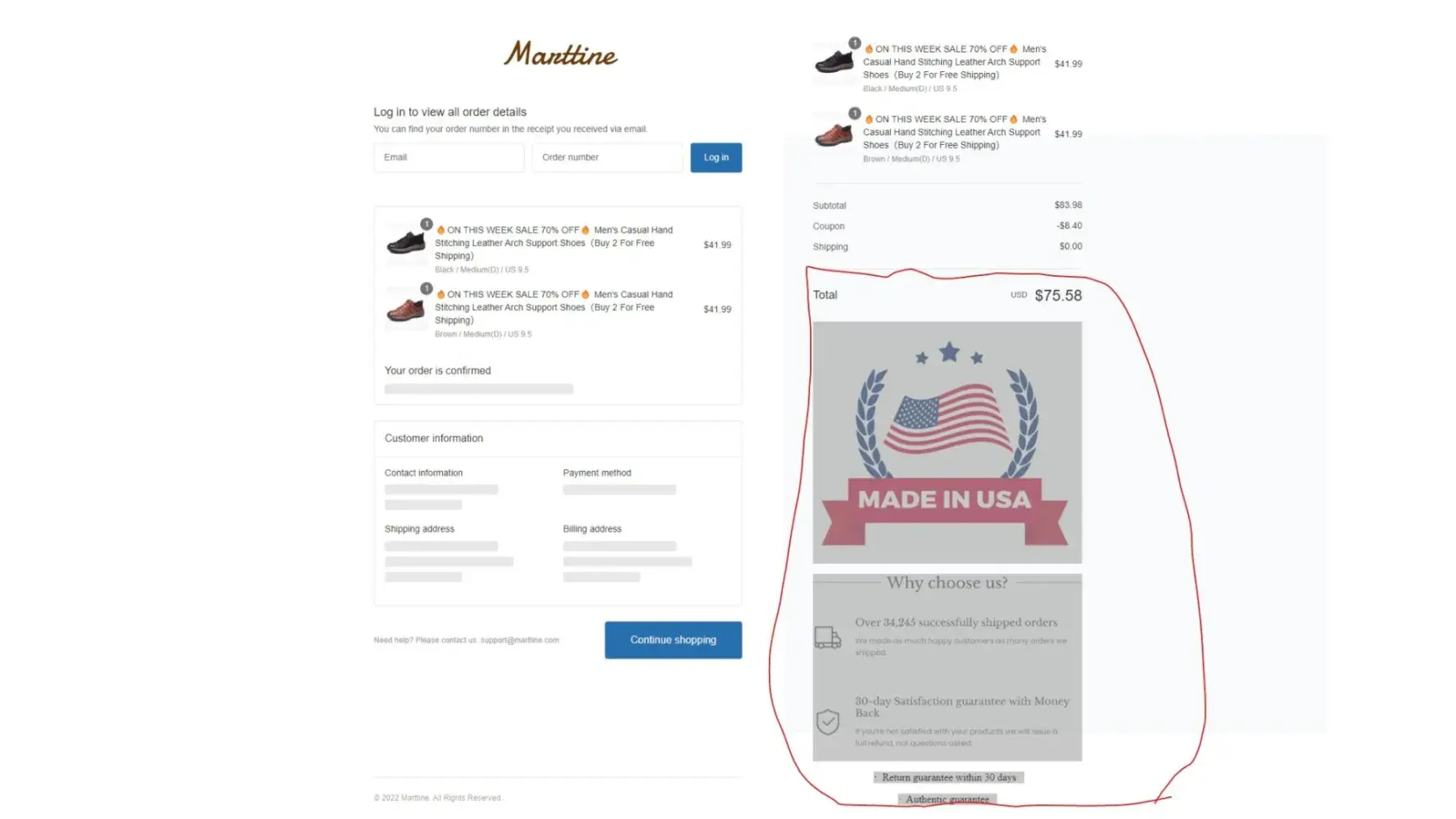Click the quantity badge on brown shoe in order card
This screenshot has height=819, width=1456.
click(x=426, y=288)
